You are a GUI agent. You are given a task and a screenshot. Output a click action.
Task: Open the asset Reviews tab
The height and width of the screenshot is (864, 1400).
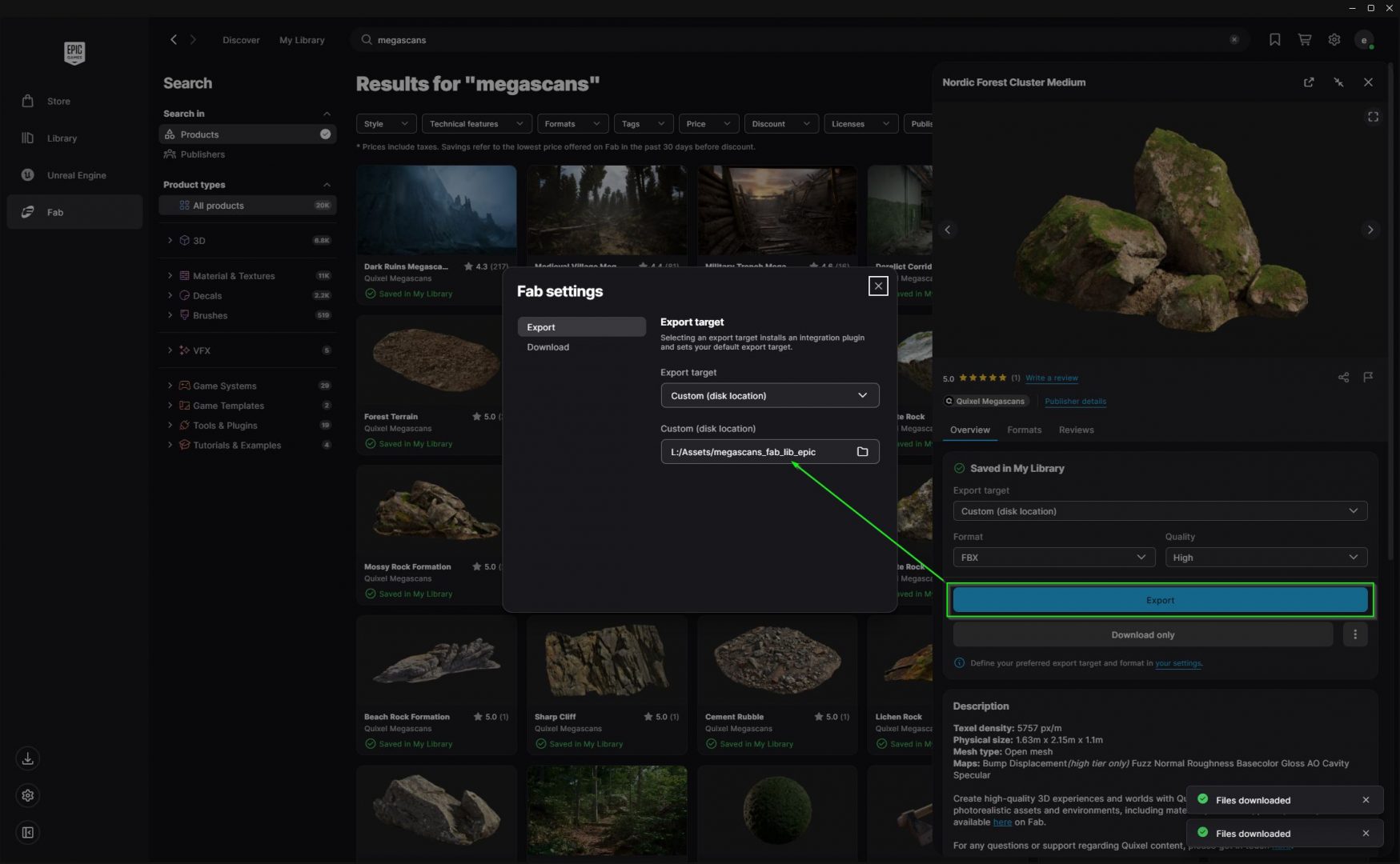tap(1076, 430)
